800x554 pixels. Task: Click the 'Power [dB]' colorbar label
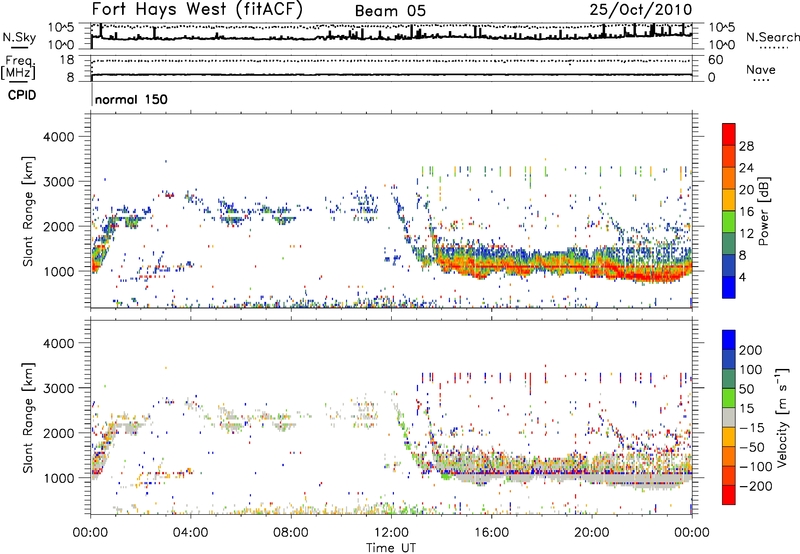pos(763,211)
